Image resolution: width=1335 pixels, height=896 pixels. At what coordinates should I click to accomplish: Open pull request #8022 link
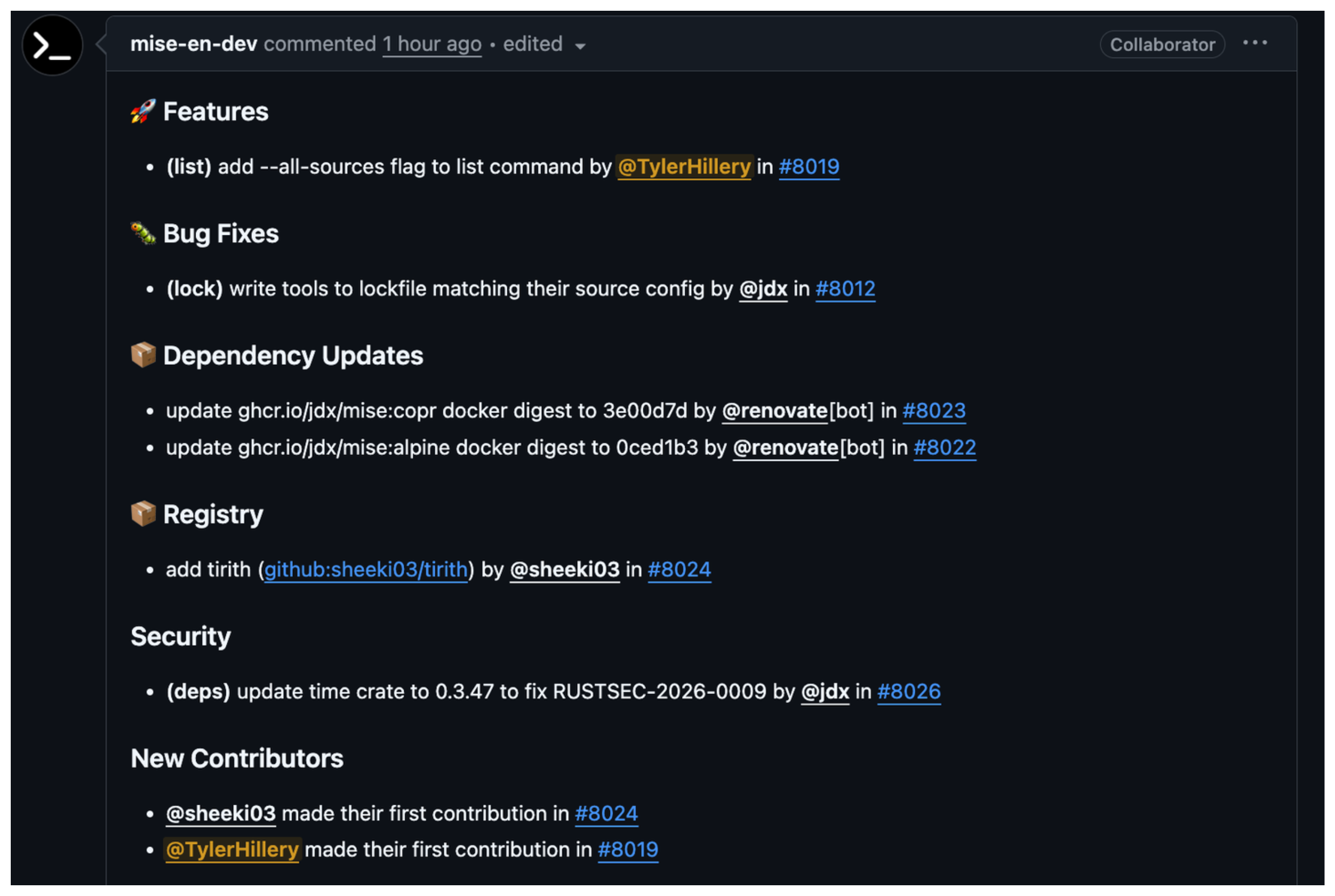(944, 447)
